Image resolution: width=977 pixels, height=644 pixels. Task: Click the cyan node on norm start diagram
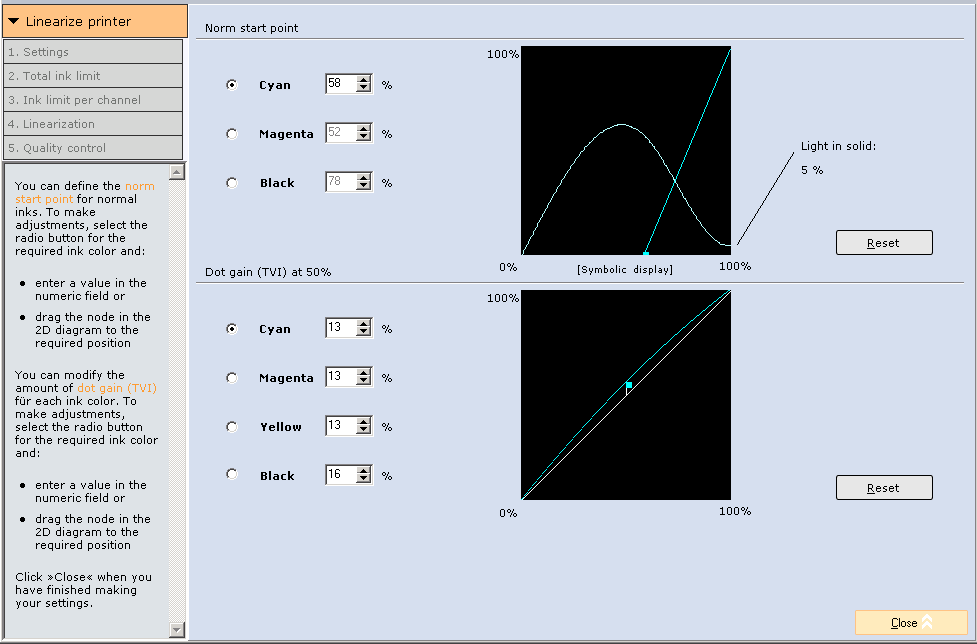pos(646,253)
